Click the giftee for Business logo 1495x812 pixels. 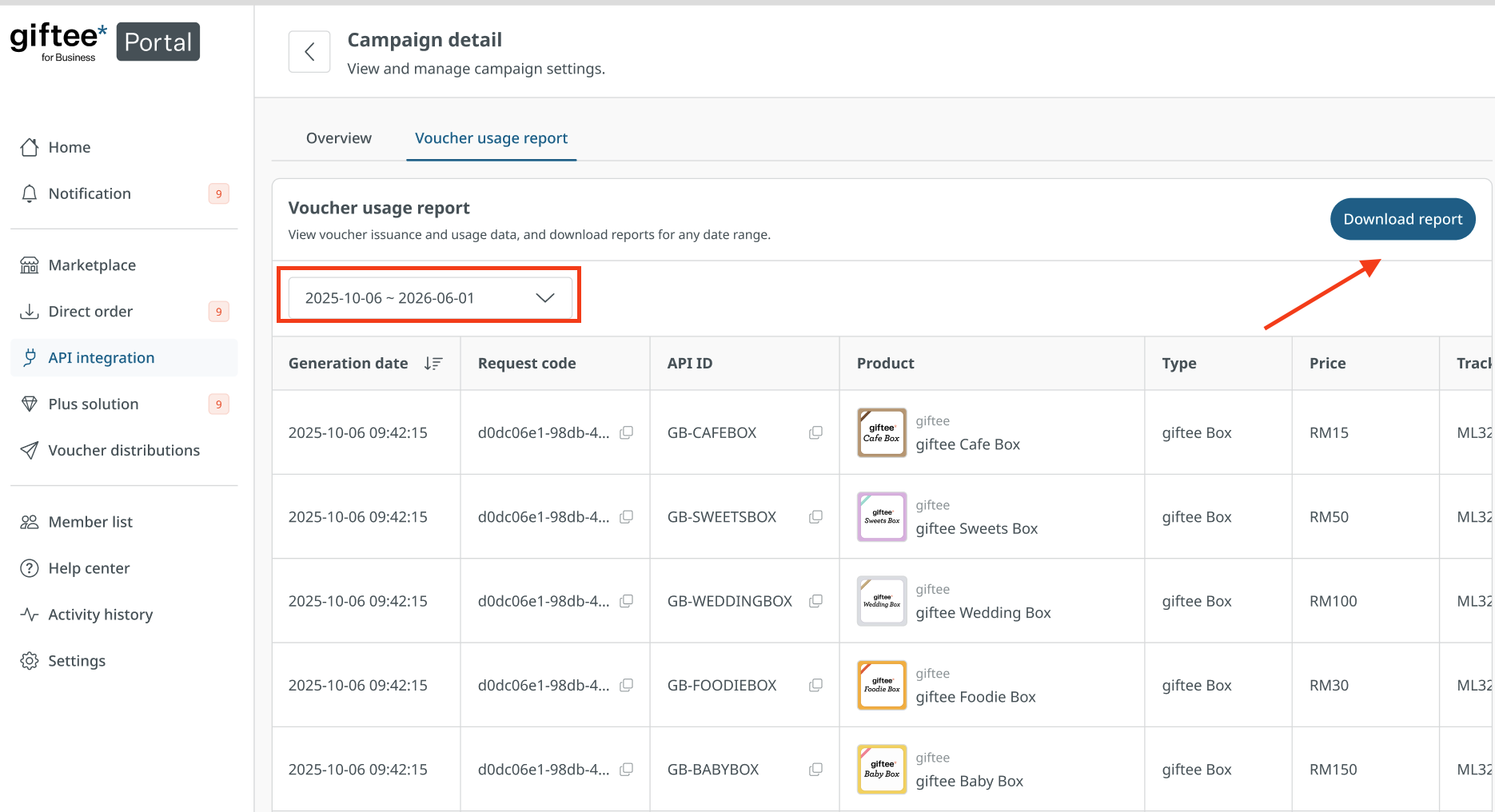[58, 42]
